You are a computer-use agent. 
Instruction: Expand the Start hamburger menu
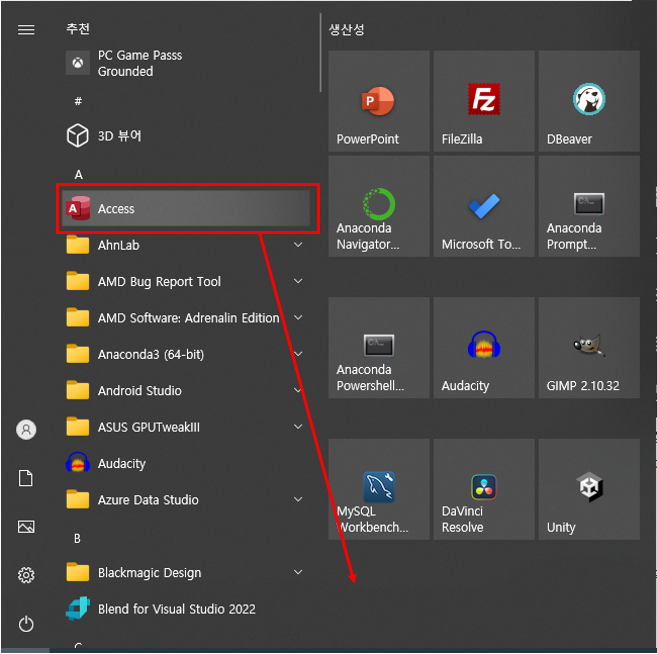pyautogui.click(x=26, y=29)
